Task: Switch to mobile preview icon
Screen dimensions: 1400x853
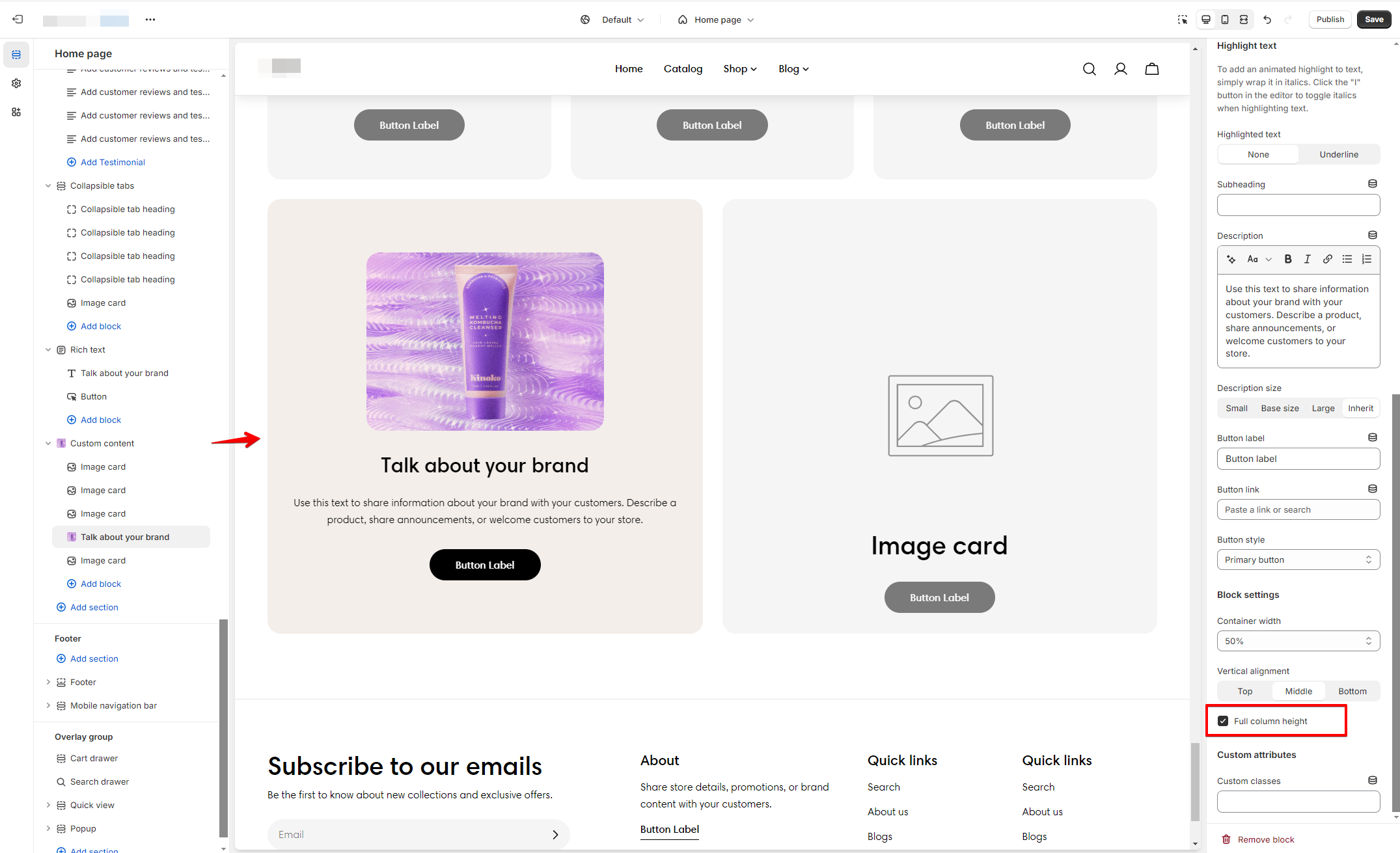Action: point(1225,20)
